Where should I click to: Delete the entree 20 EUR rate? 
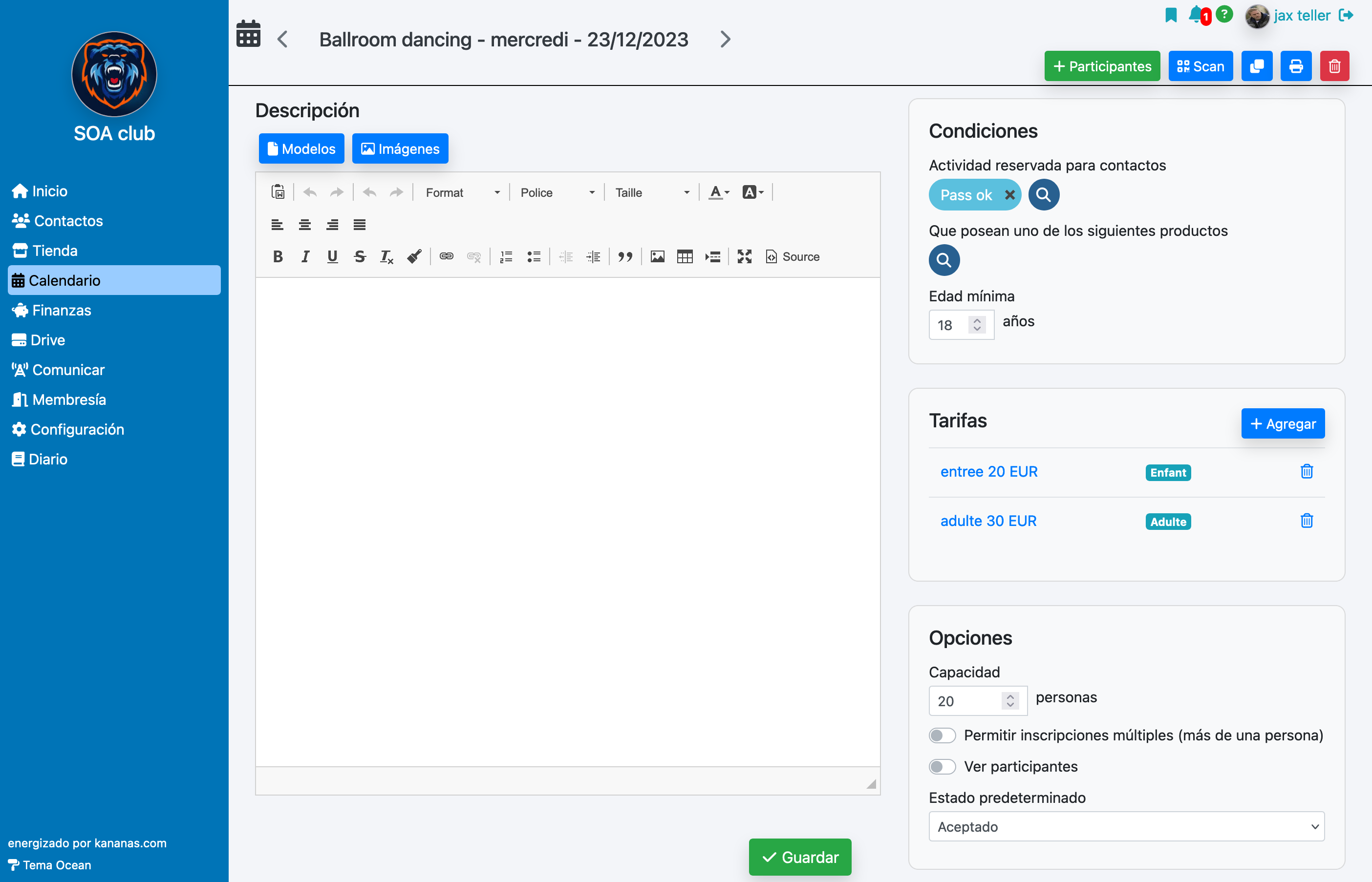(1306, 471)
